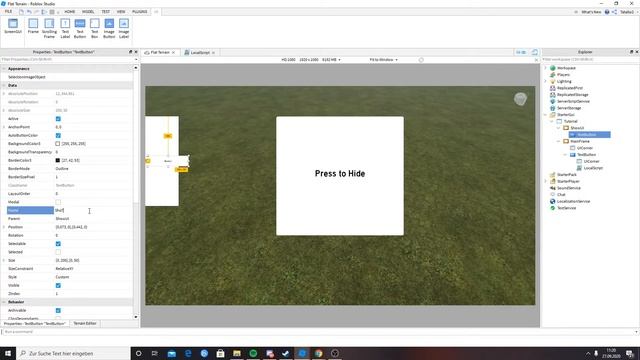Toggle the AutoButtonColor checkbox

58,136
